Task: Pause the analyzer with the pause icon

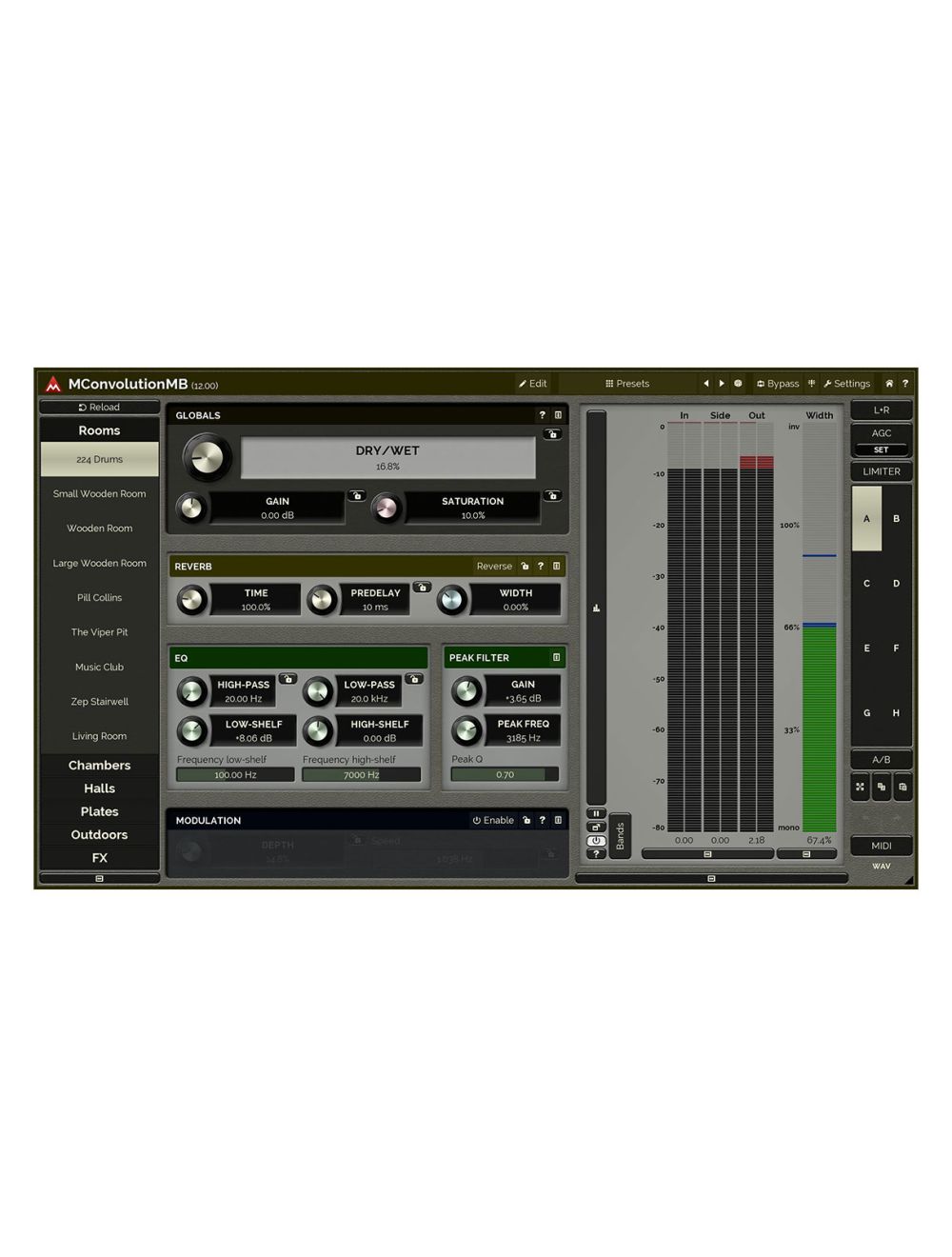Action: pos(596,812)
